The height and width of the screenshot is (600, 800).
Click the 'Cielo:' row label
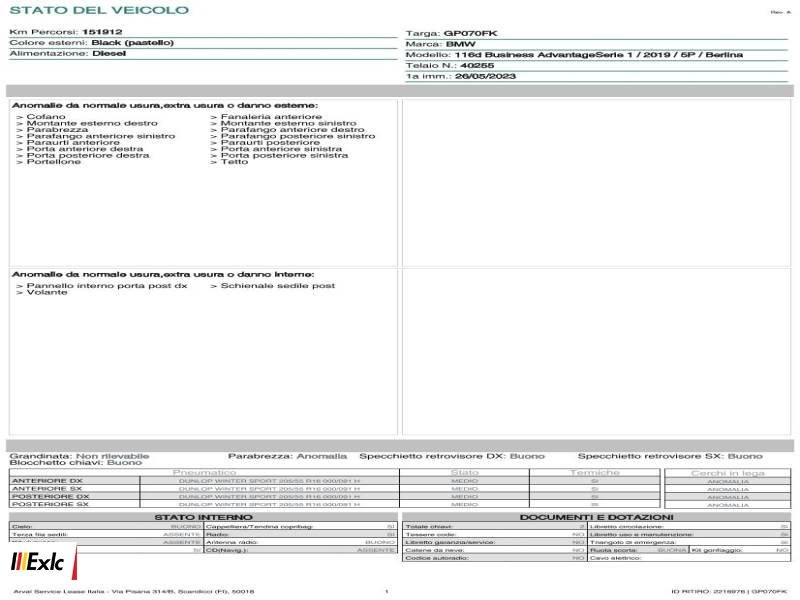click(x=22, y=527)
